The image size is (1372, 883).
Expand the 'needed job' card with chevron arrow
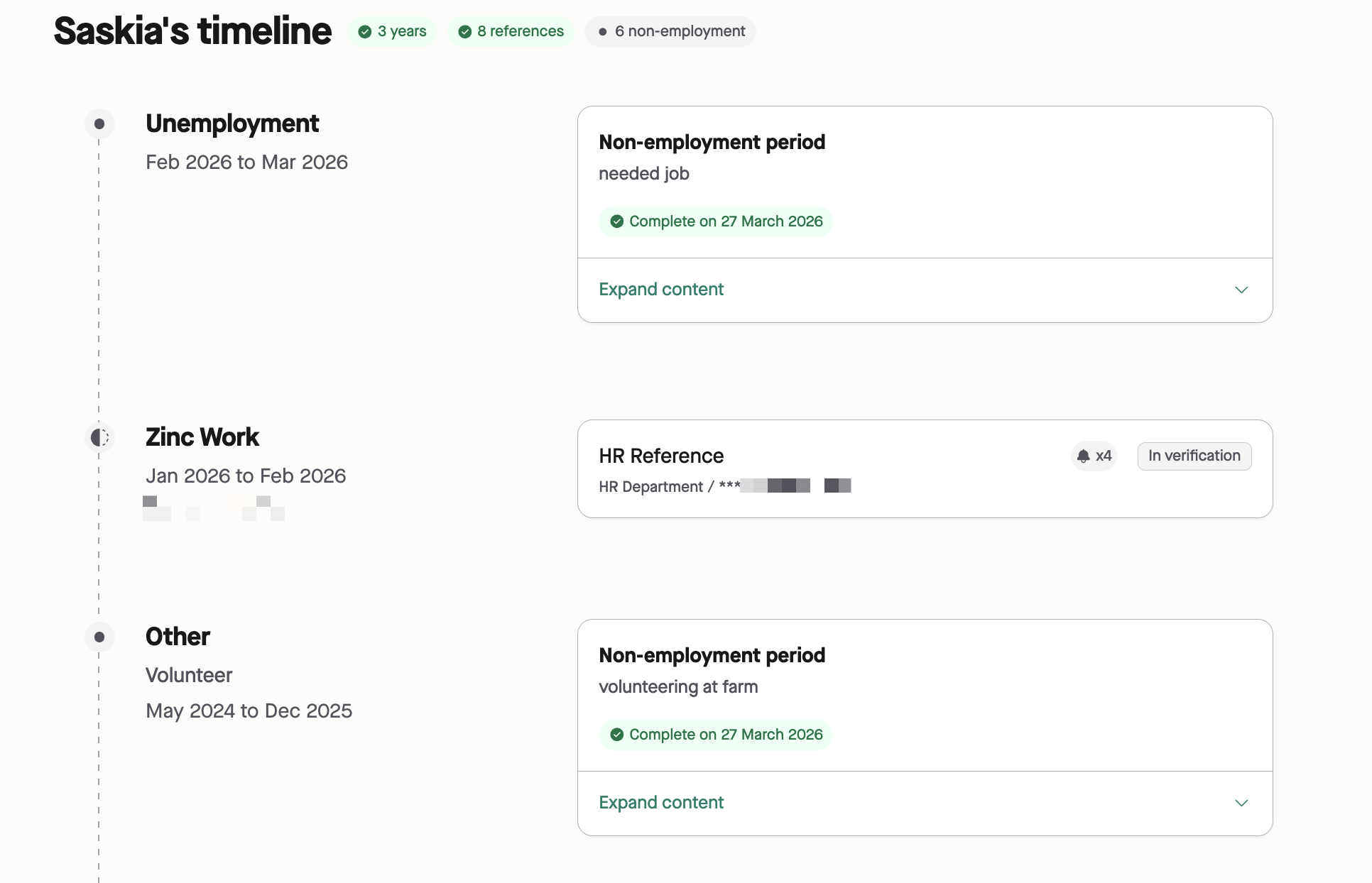(x=1241, y=290)
